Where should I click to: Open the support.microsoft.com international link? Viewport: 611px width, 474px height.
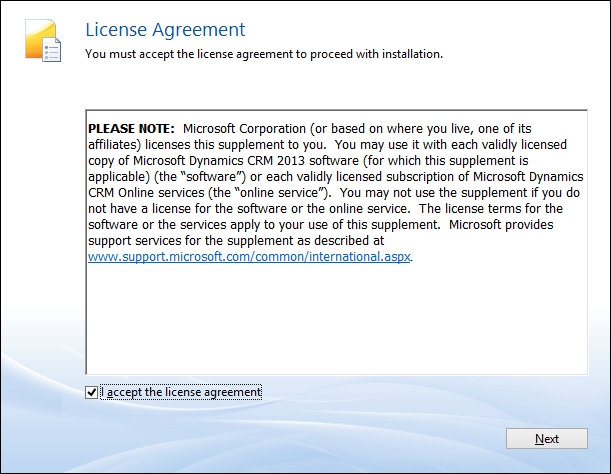tap(249, 257)
